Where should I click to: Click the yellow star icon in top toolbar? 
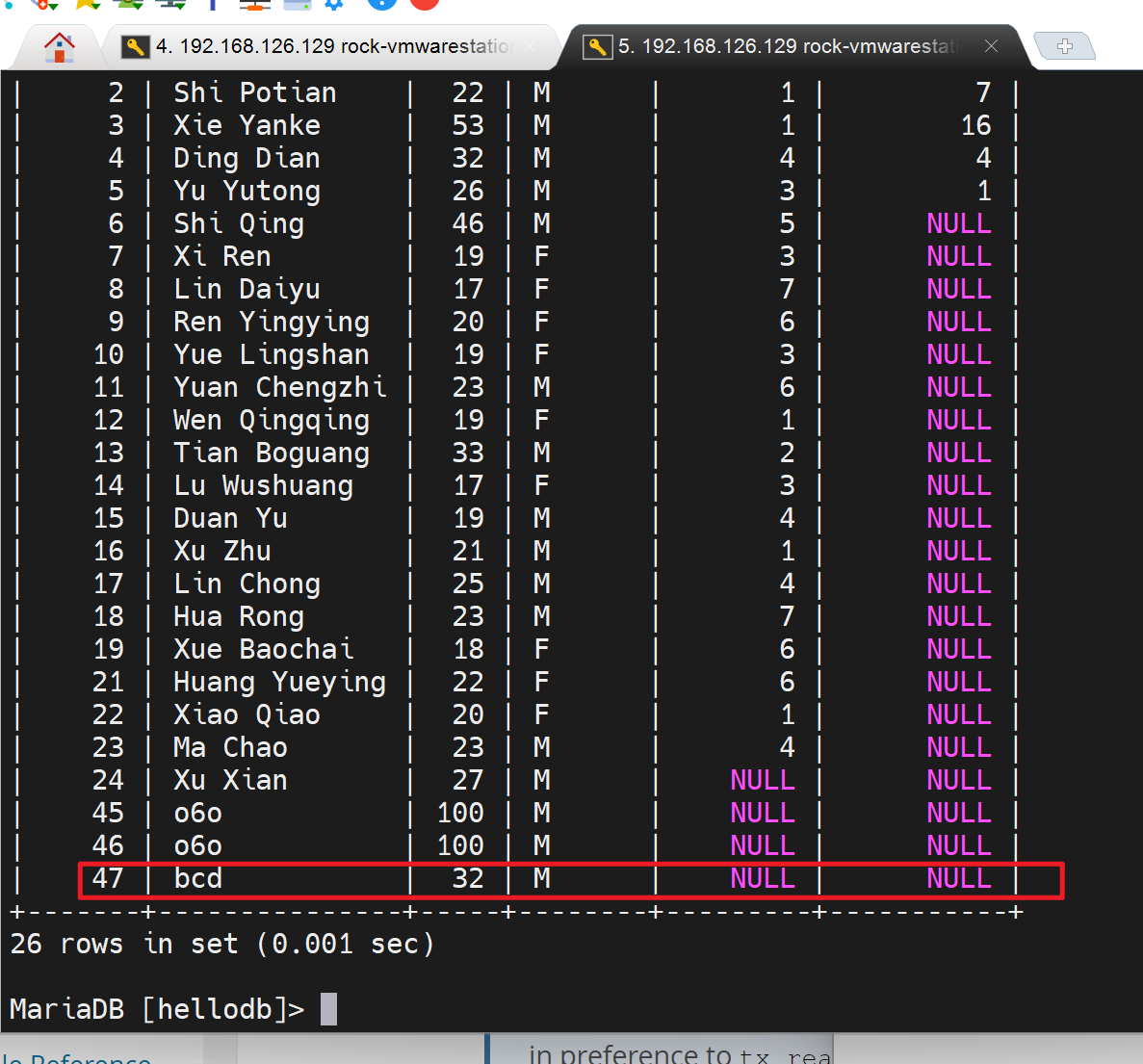click(x=87, y=3)
